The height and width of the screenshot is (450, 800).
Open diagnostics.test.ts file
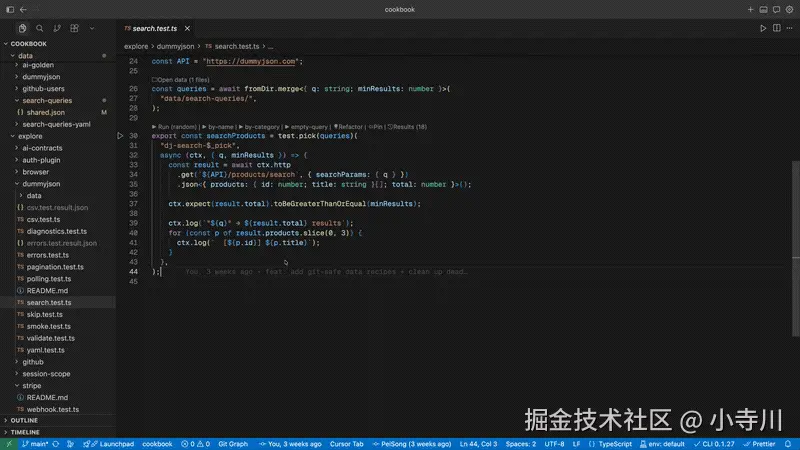tap(57, 231)
